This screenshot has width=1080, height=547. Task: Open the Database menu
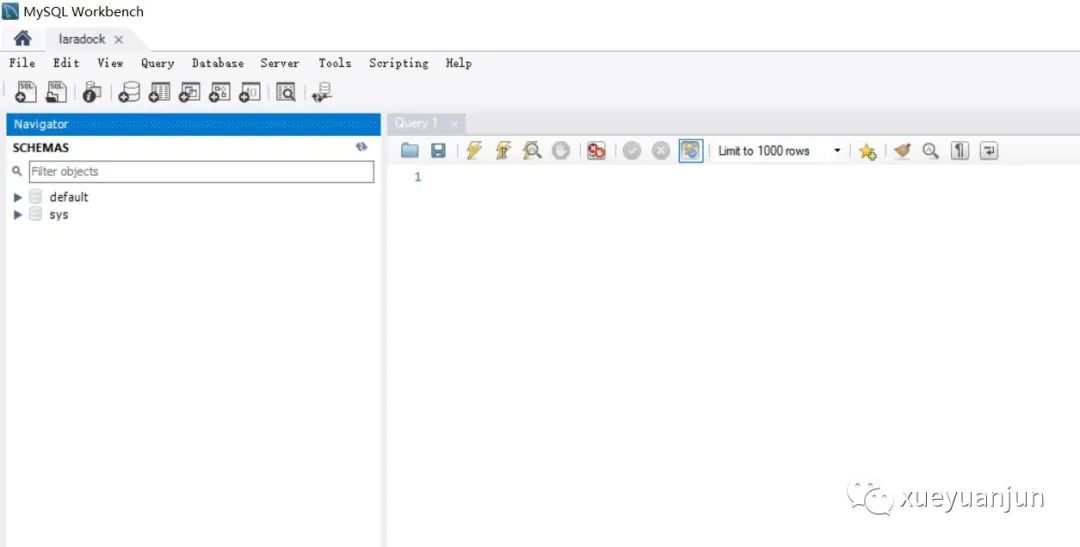click(218, 63)
